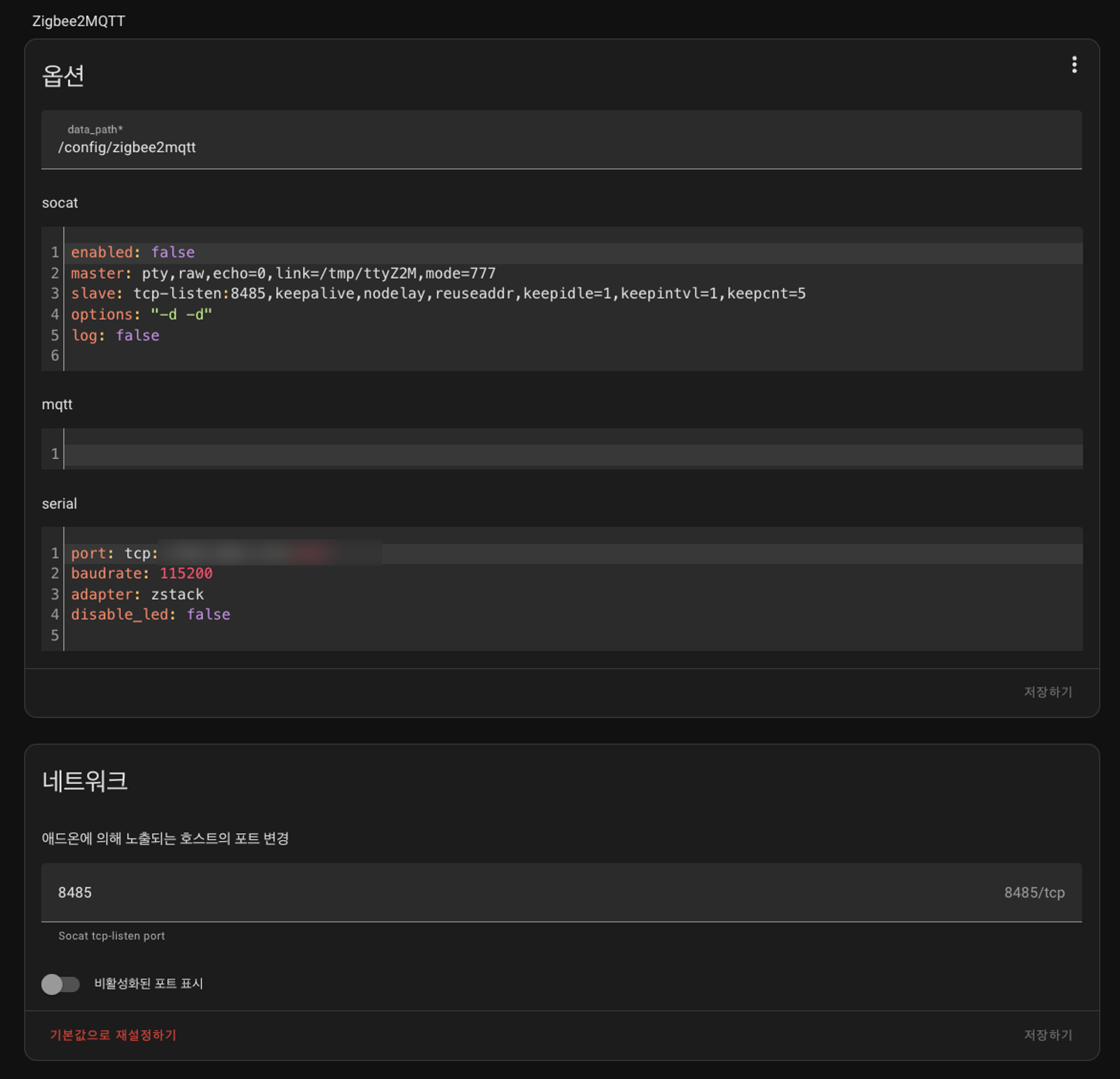Click 기본값으로 재설정하기 reset link
The height and width of the screenshot is (1079, 1120).
(x=113, y=1035)
